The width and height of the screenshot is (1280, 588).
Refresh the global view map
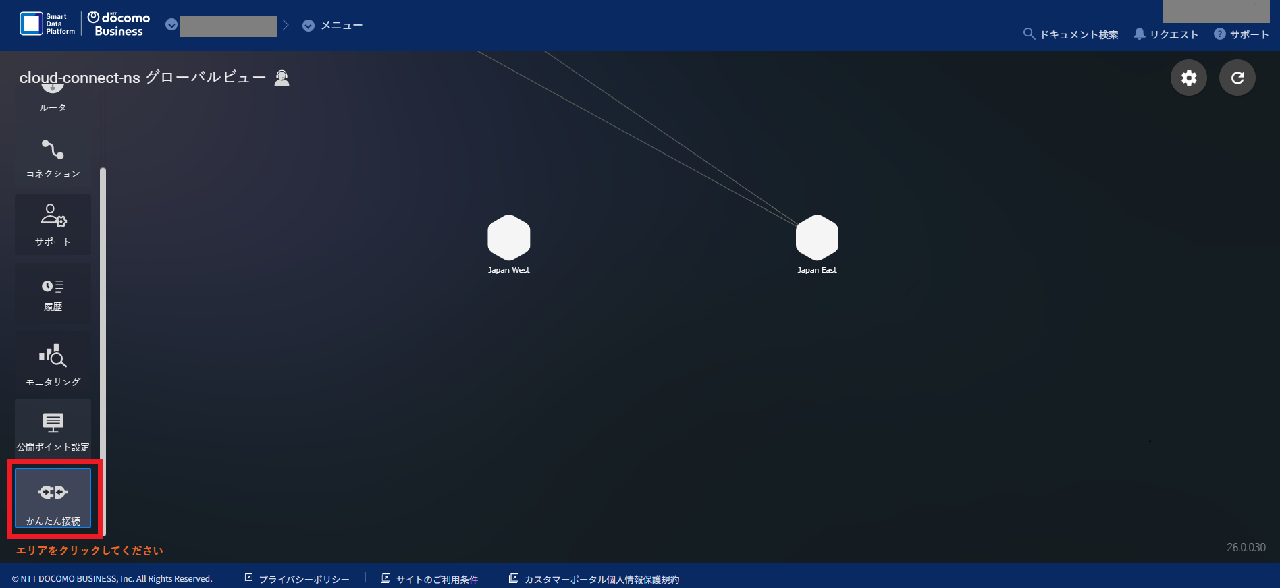click(x=1237, y=78)
